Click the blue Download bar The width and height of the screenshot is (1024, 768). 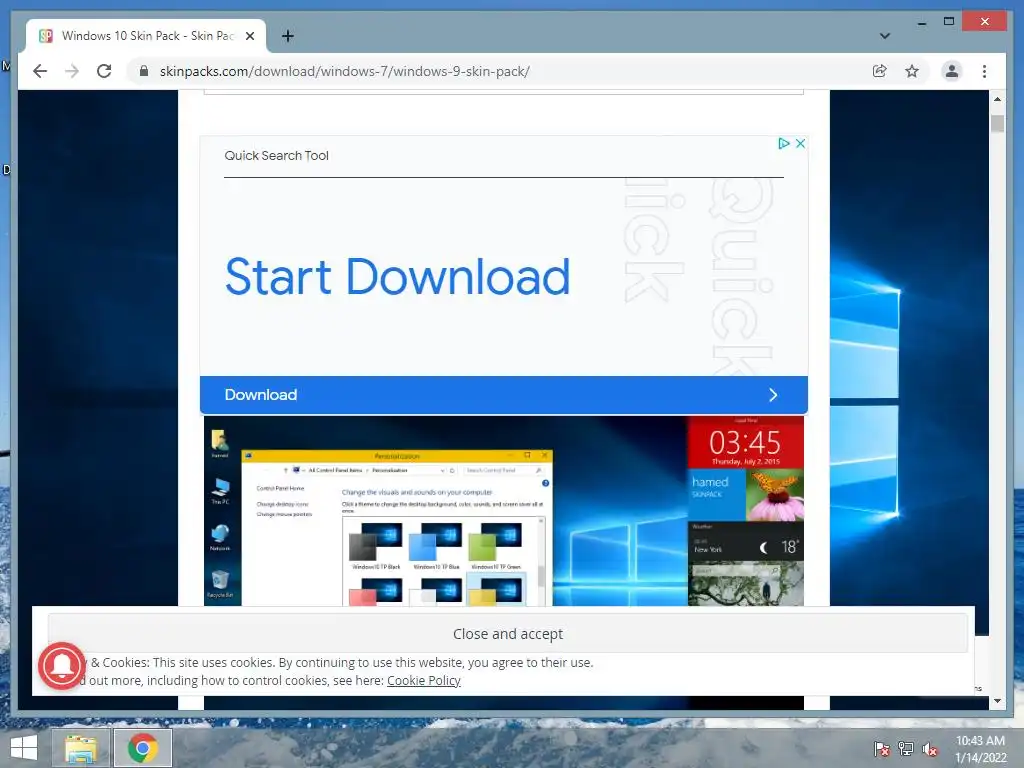(x=504, y=394)
